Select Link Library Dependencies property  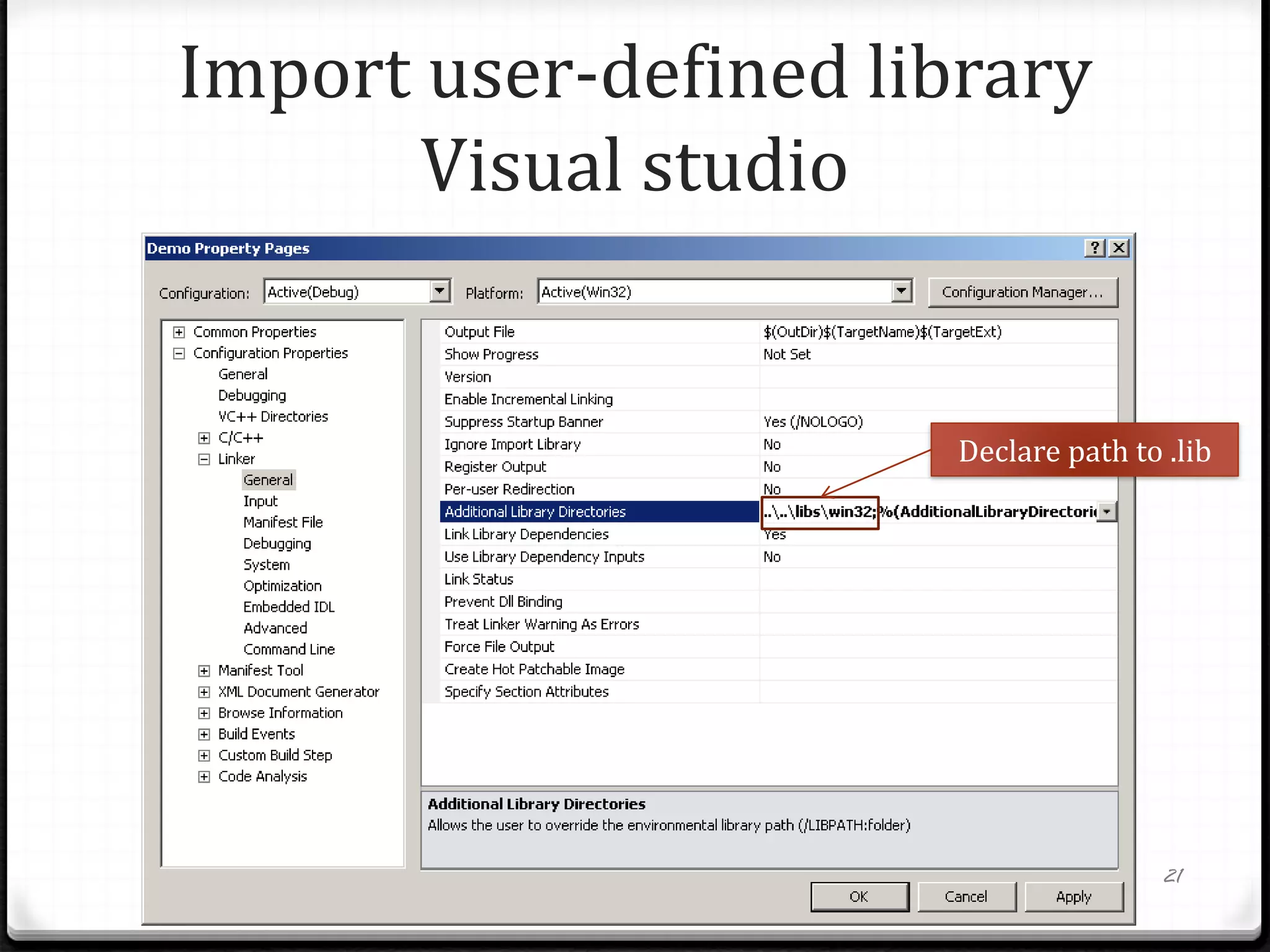(599, 534)
